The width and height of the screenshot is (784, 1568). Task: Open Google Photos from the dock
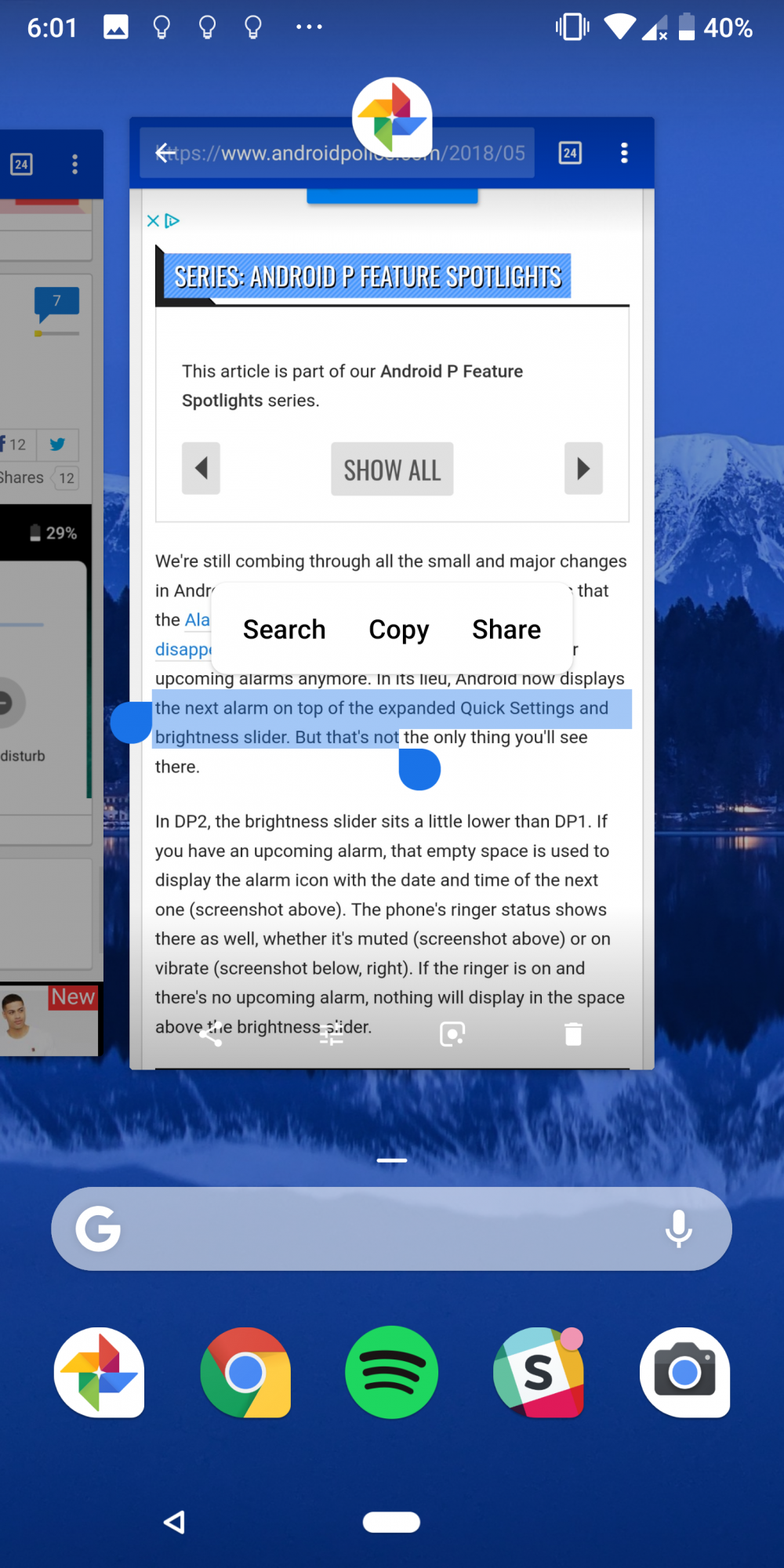(99, 1372)
